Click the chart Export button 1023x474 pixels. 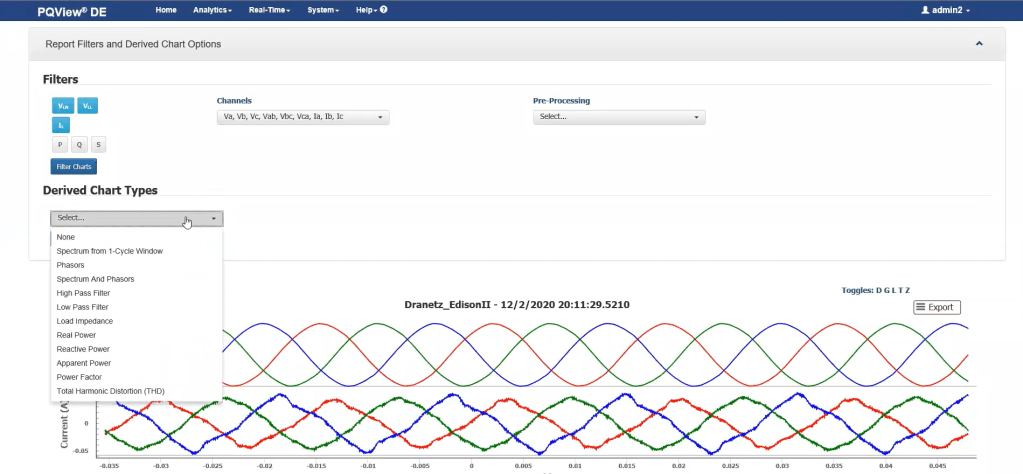click(x=936, y=307)
